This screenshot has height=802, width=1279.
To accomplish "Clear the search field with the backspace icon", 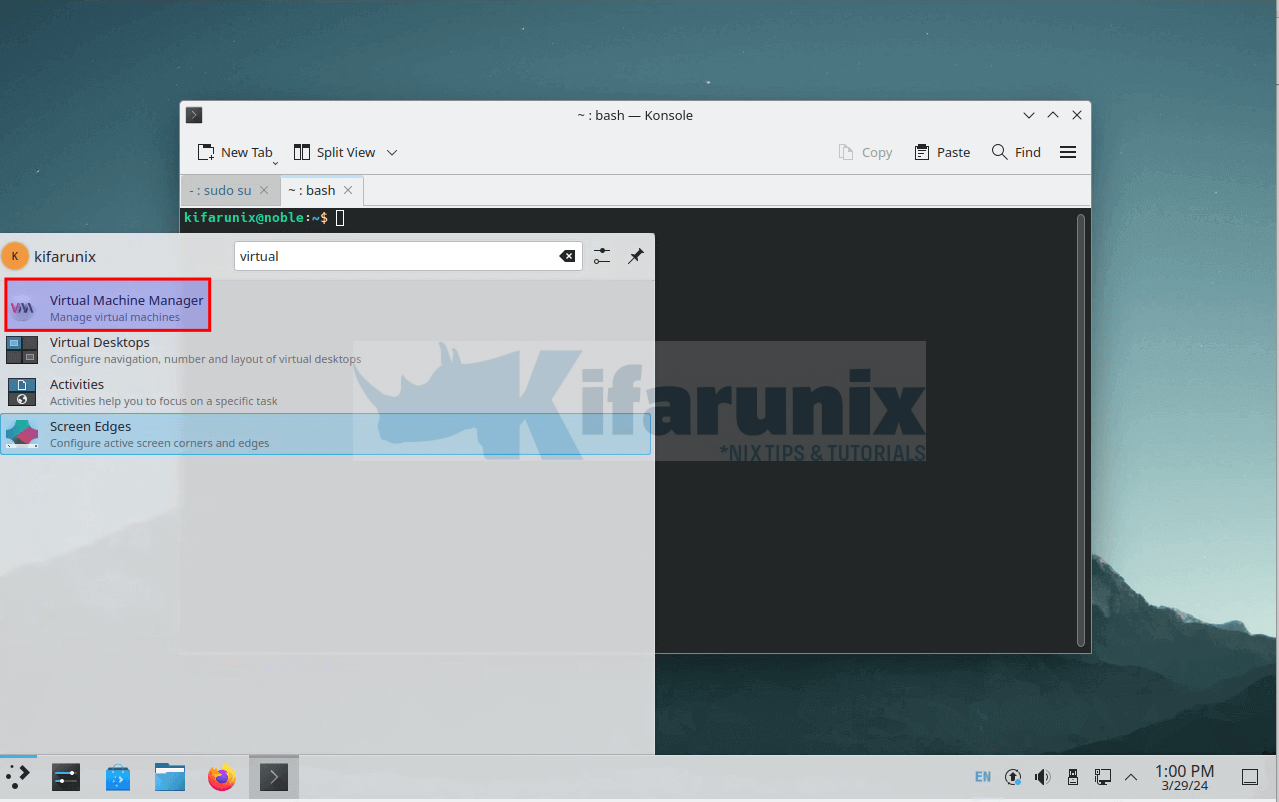I will [567, 256].
